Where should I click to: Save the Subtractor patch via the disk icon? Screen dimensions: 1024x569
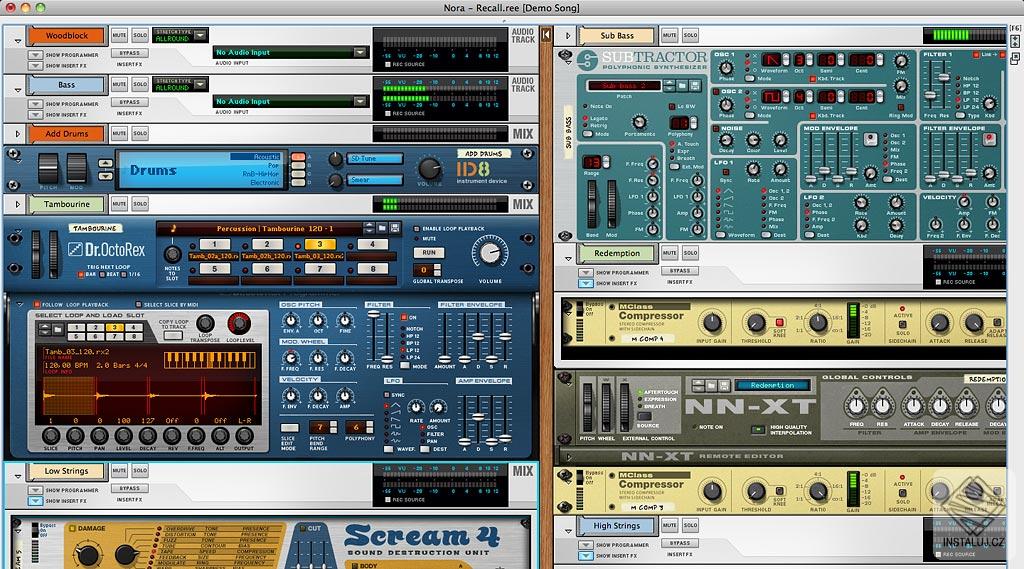[695, 86]
